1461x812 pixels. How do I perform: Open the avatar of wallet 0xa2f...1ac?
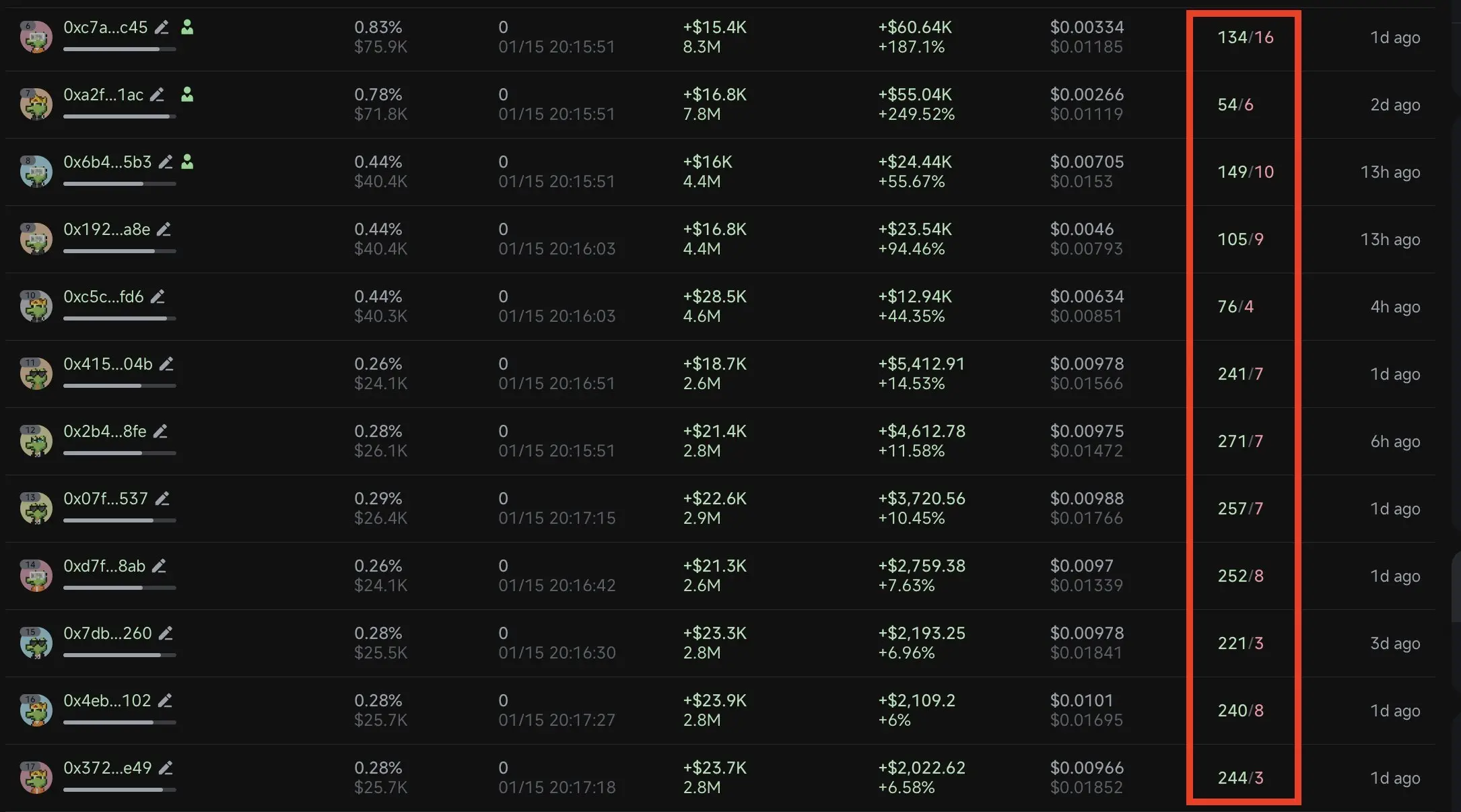pos(36,104)
